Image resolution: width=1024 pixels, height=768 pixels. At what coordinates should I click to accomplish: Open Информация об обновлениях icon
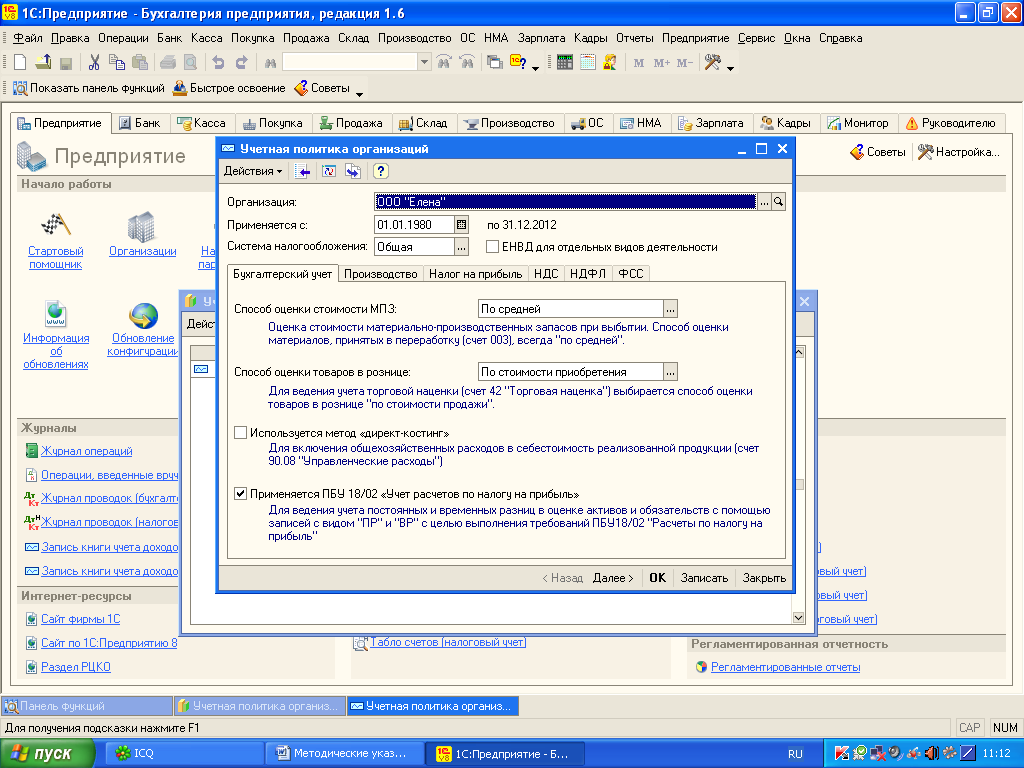tap(56, 314)
